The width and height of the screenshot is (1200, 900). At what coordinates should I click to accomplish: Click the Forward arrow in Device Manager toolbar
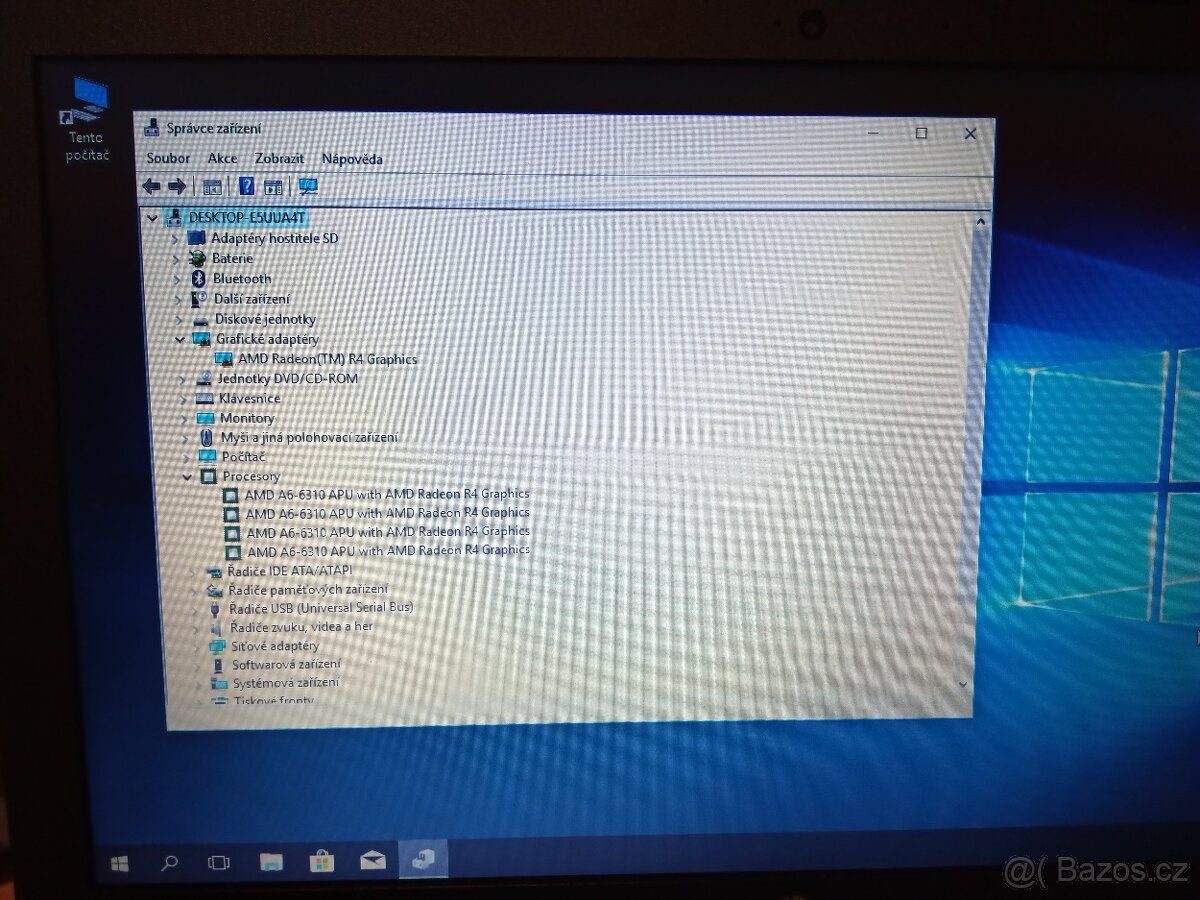[x=177, y=186]
